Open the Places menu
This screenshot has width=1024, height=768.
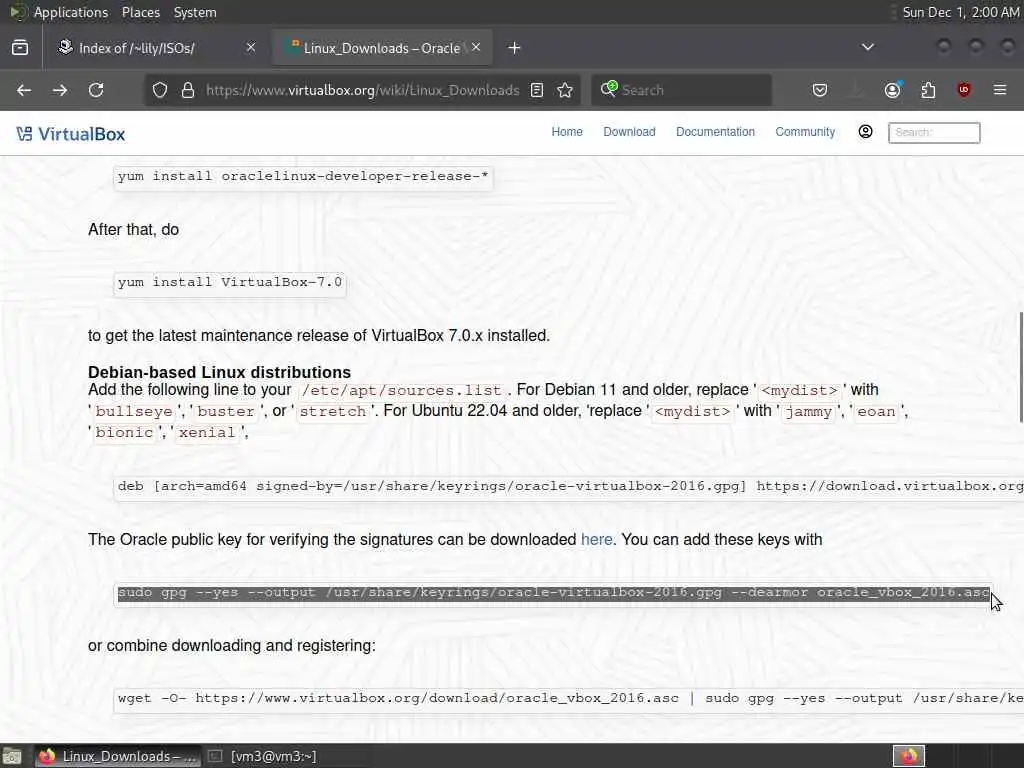click(140, 12)
